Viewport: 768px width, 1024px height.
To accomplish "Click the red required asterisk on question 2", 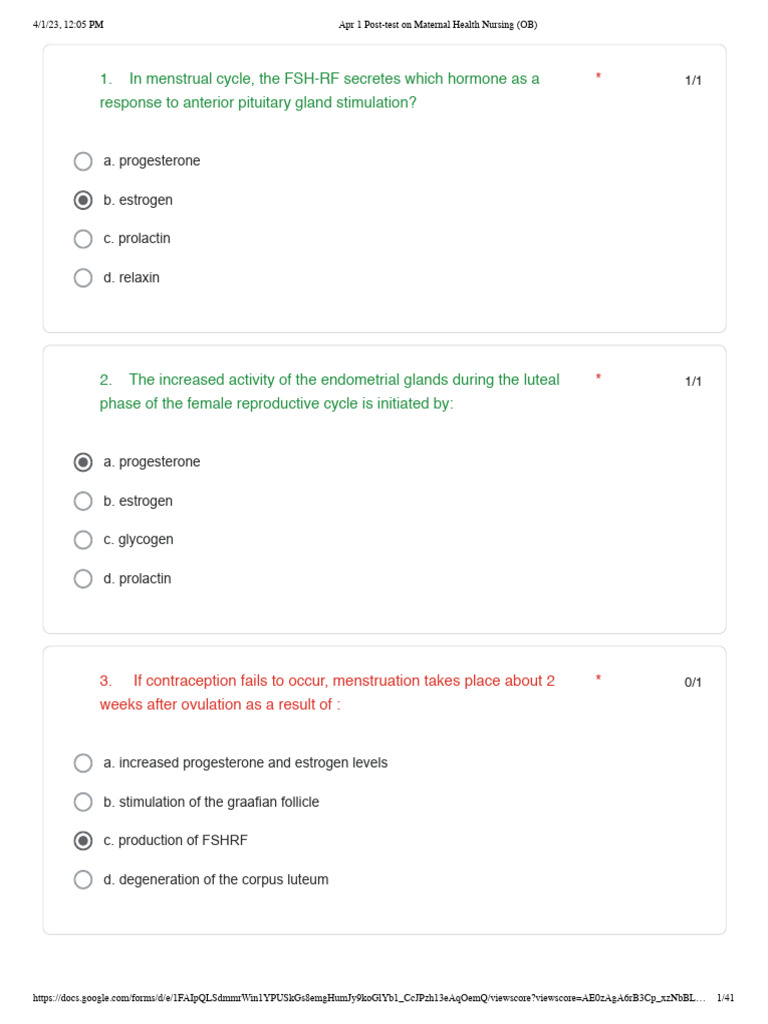I will [x=598, y=377].
